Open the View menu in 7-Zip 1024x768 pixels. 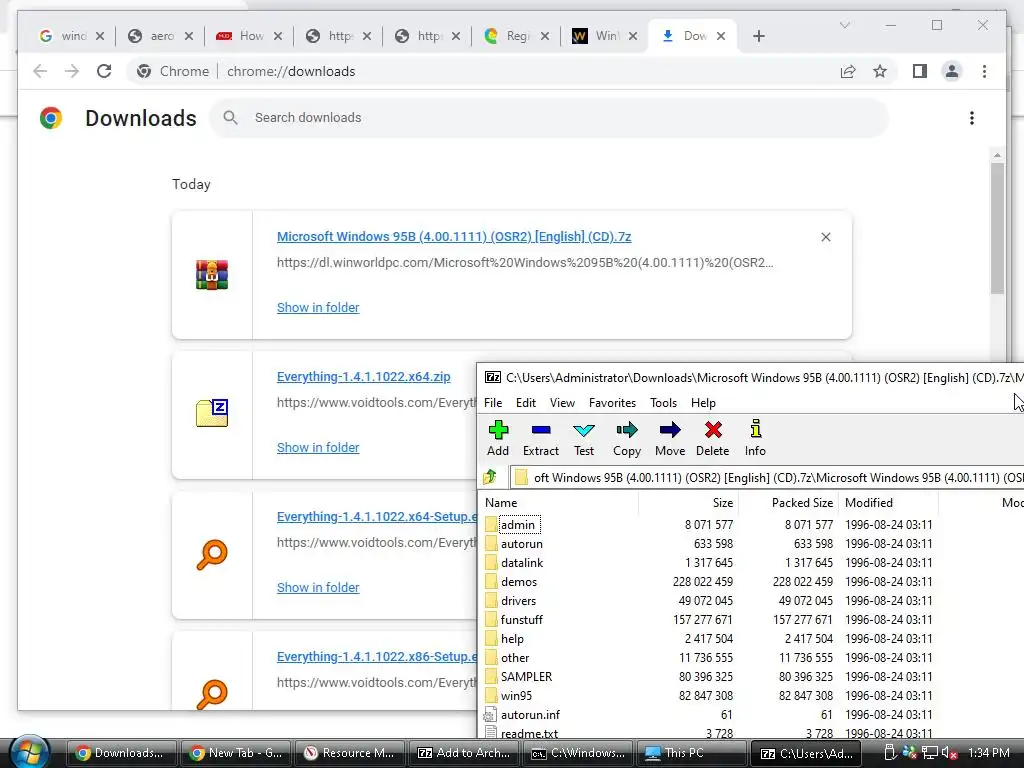[562, 403]
